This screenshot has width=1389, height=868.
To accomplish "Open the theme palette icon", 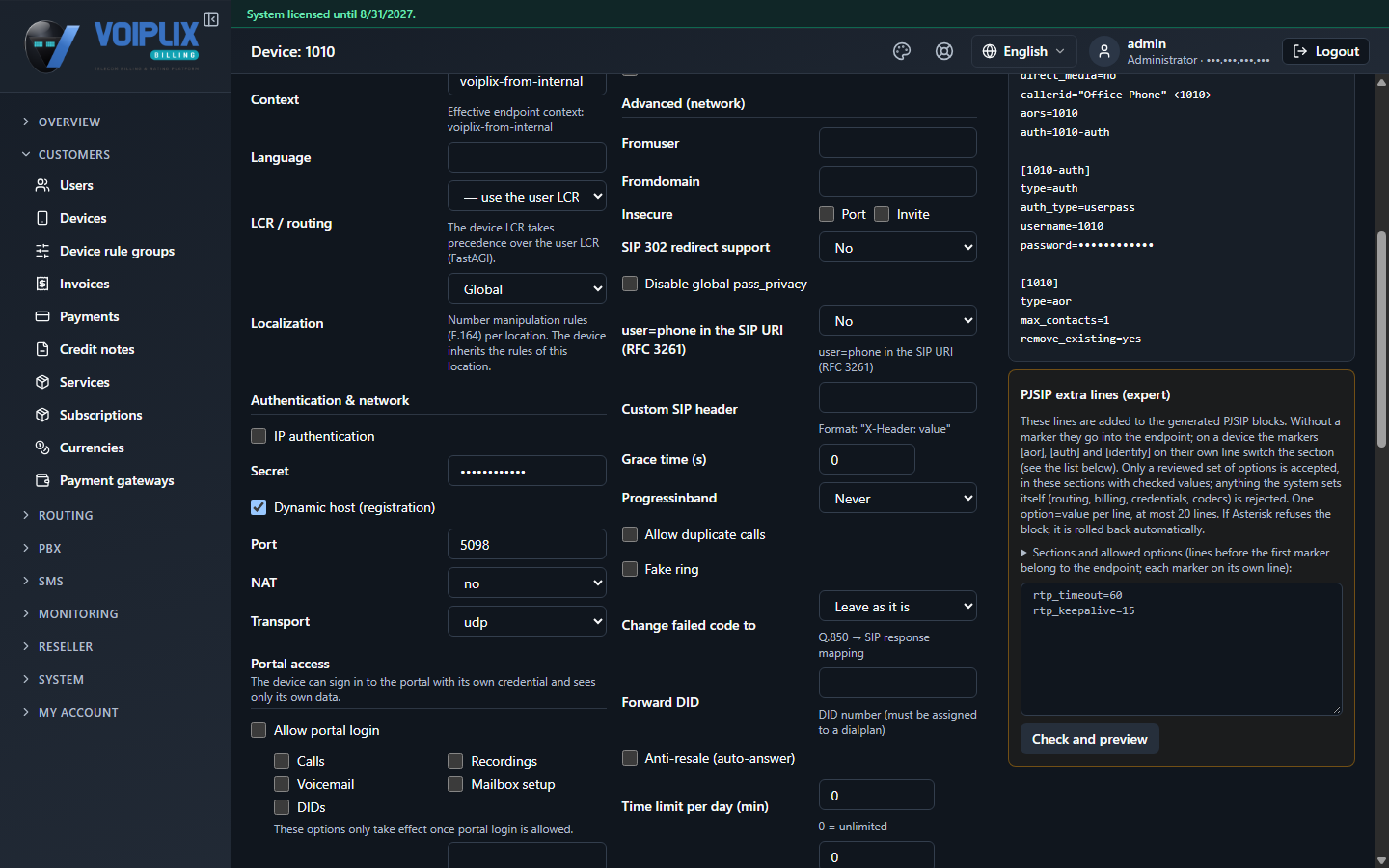I will pos(902,51).
